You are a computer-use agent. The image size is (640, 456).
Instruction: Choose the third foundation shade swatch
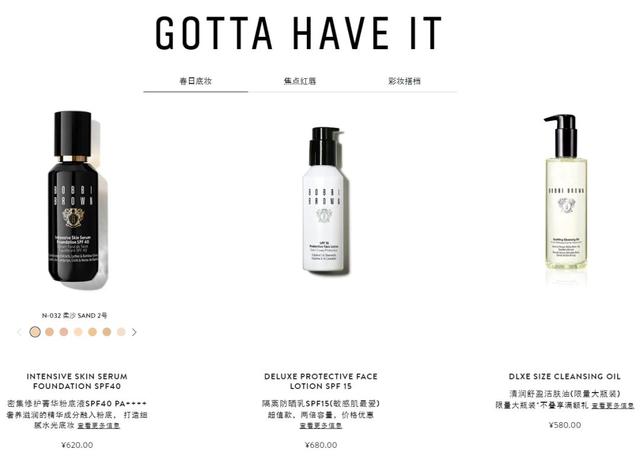point(64,332)
